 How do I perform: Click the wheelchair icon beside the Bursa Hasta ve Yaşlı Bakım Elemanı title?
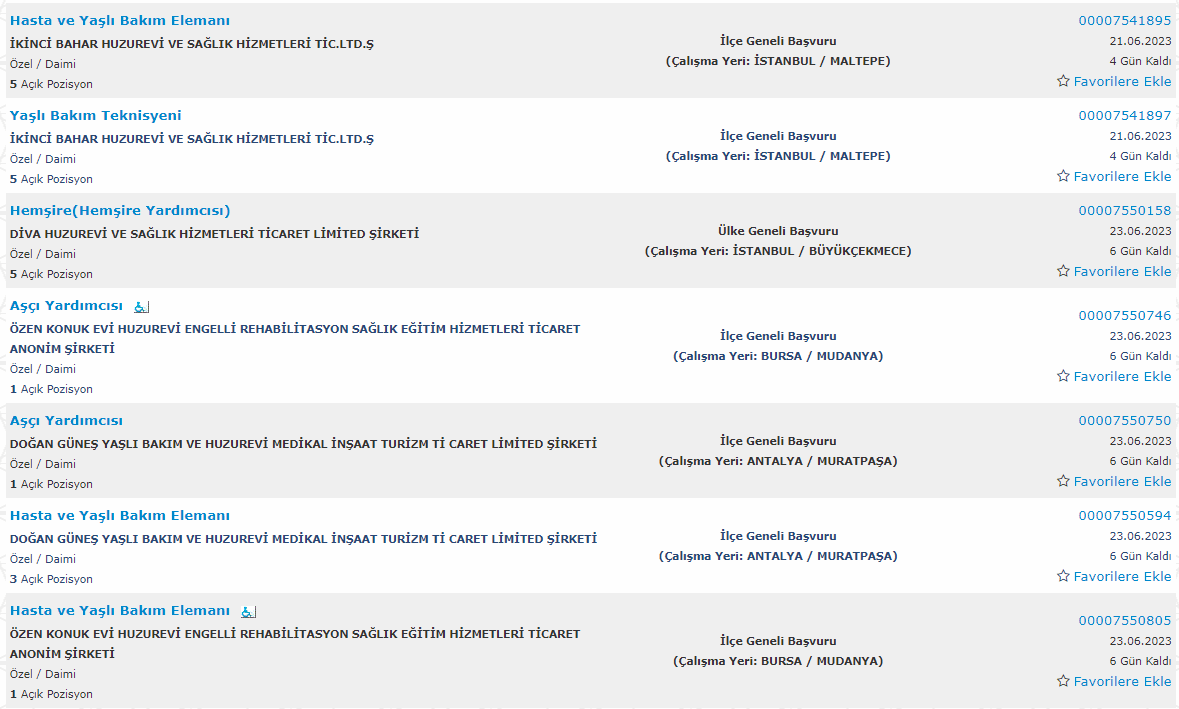pos(248,612)
